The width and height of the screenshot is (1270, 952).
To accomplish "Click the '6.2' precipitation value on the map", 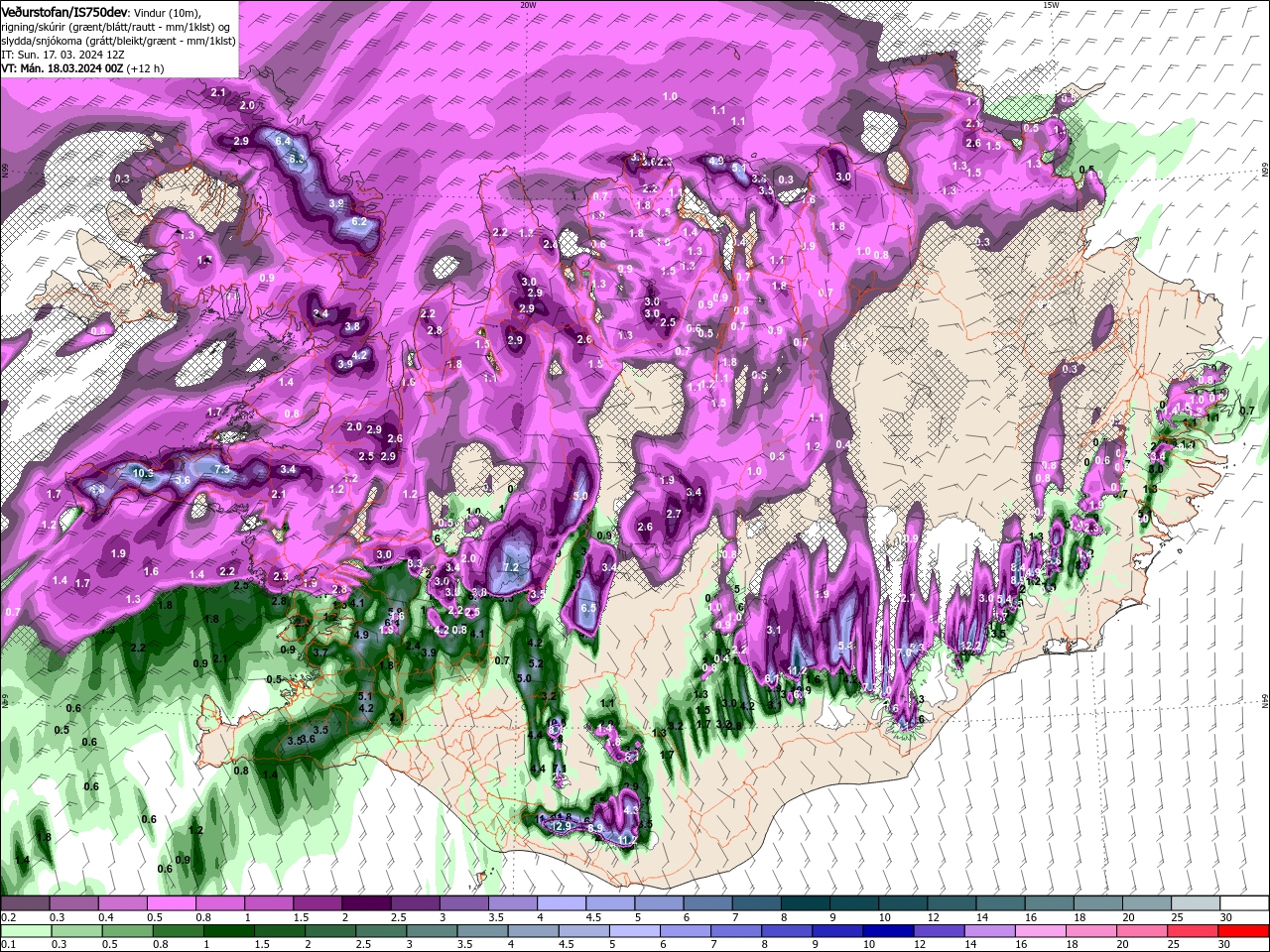I will coord(359,222).
